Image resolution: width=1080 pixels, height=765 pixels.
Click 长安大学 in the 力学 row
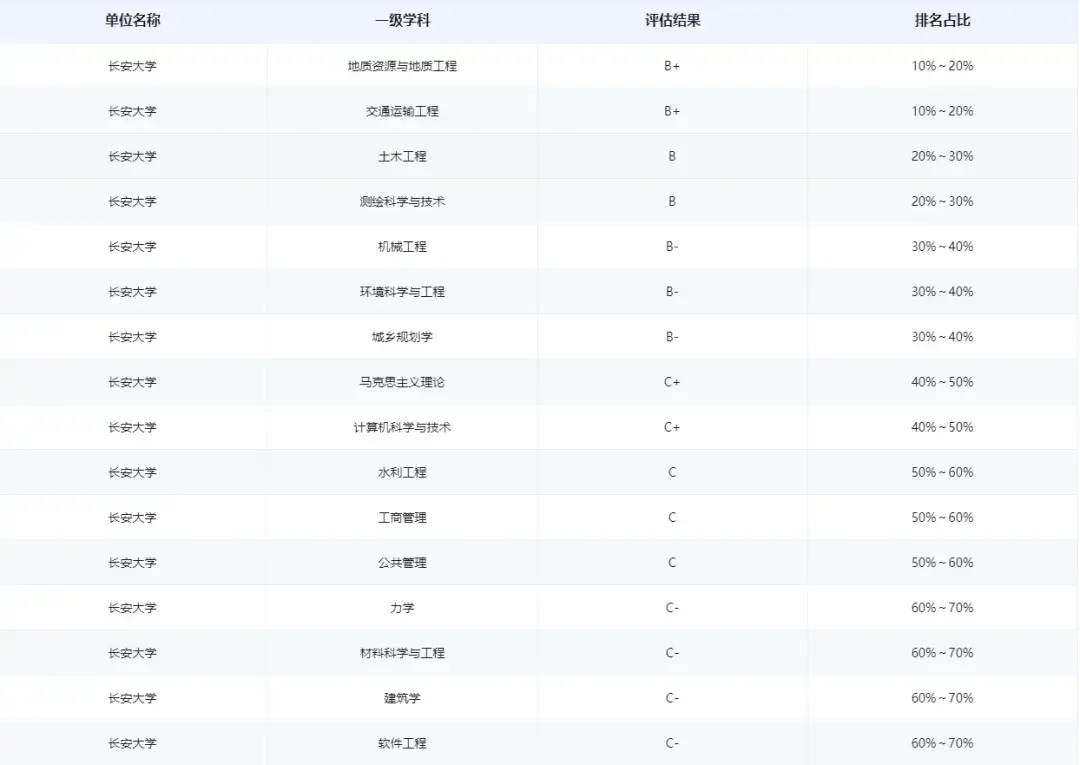coord(132,608)
